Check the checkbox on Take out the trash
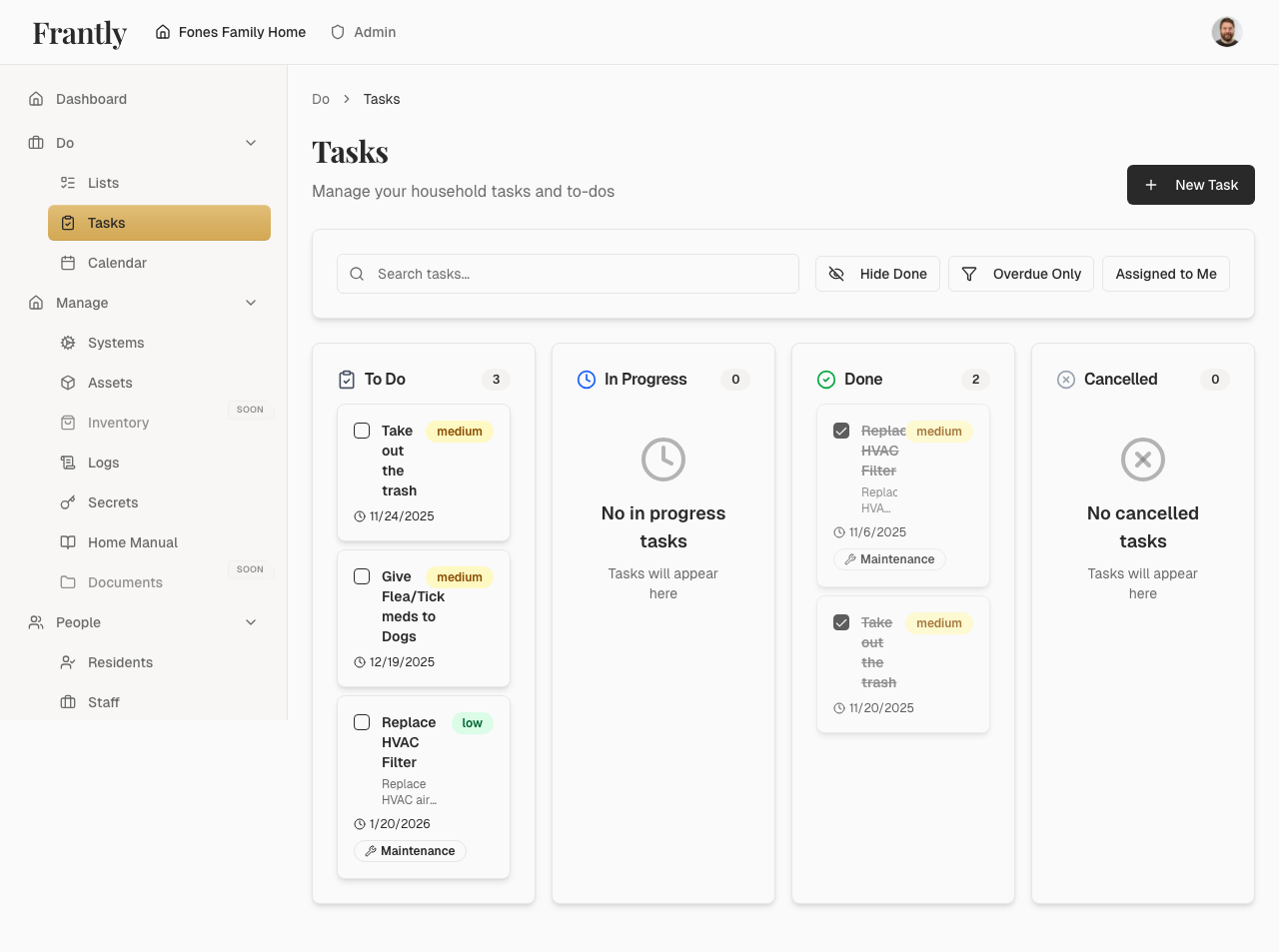This screenshot has height=952, width=1279. [x=362, y=431]
